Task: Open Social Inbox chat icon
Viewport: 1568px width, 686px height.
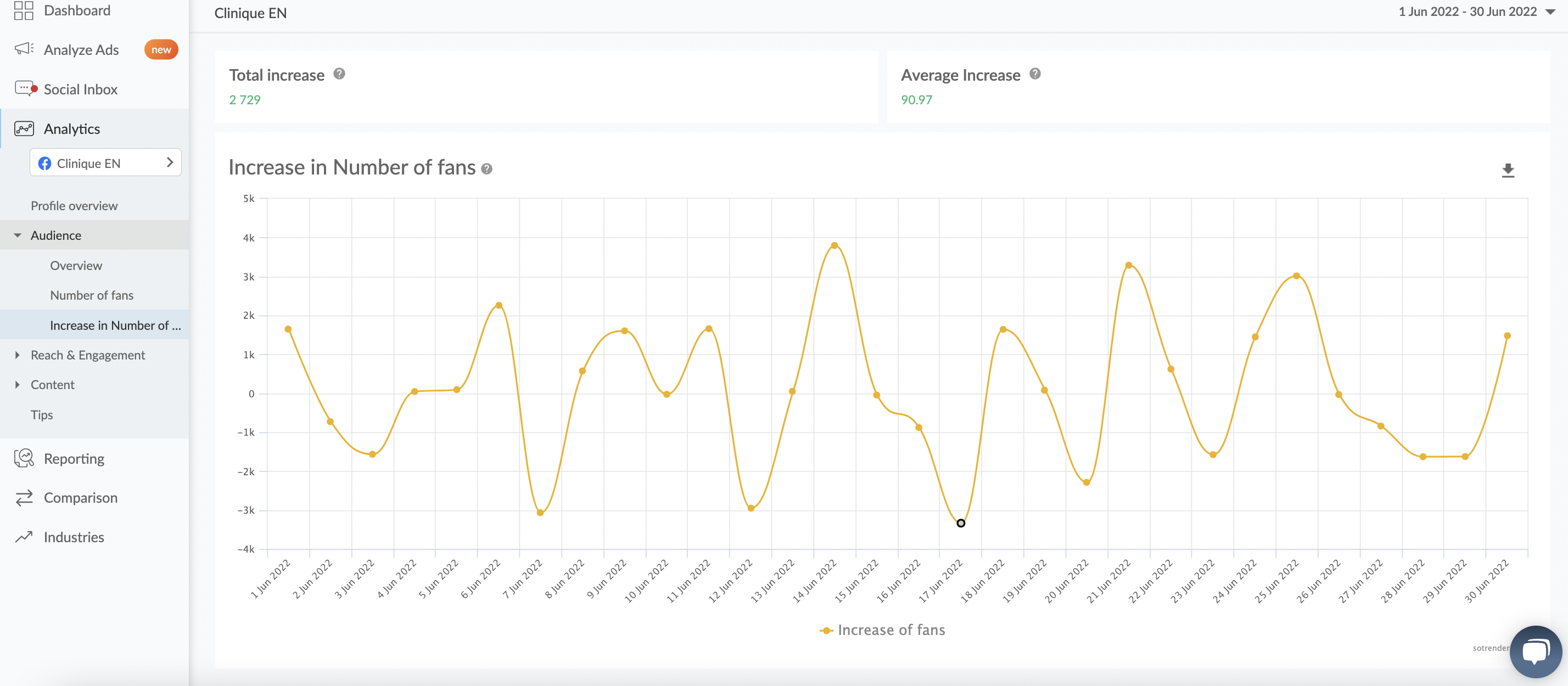Action: click(x=24, y=89)
